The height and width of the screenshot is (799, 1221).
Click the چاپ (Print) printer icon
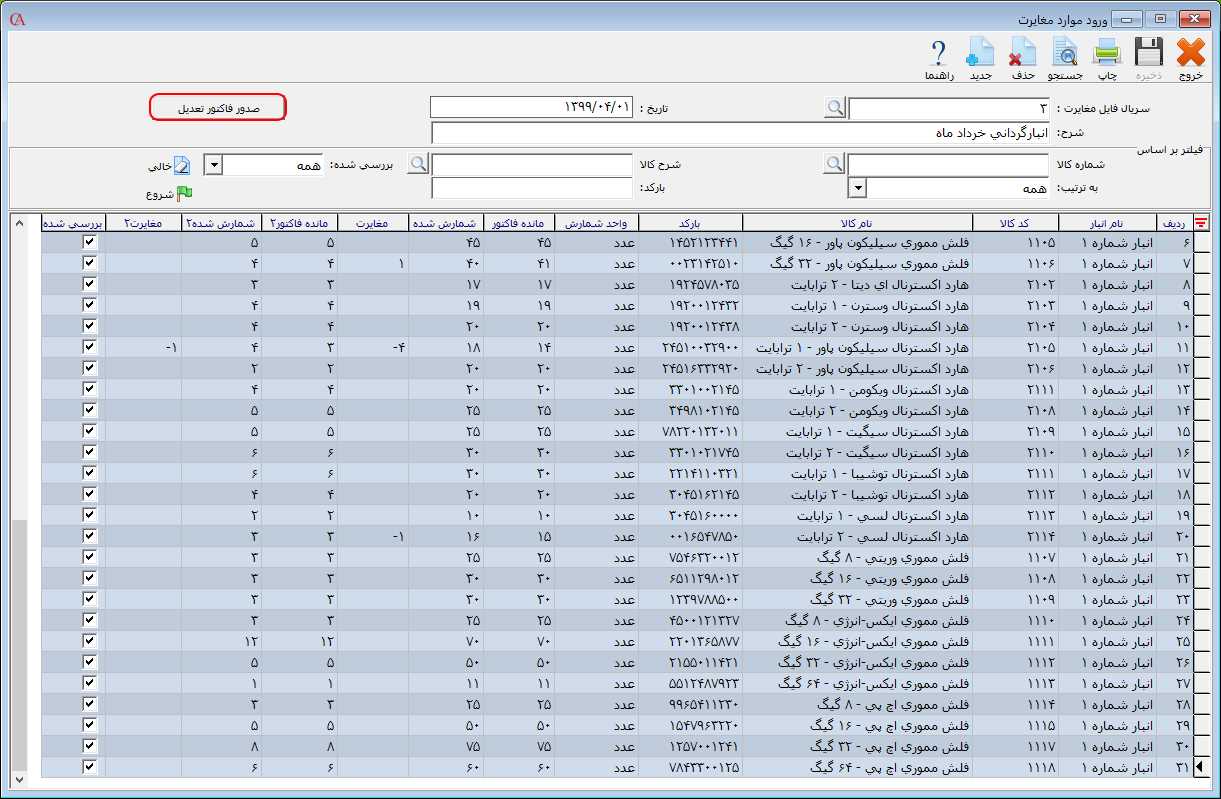pyautogui.click(x=1107, y=56)
